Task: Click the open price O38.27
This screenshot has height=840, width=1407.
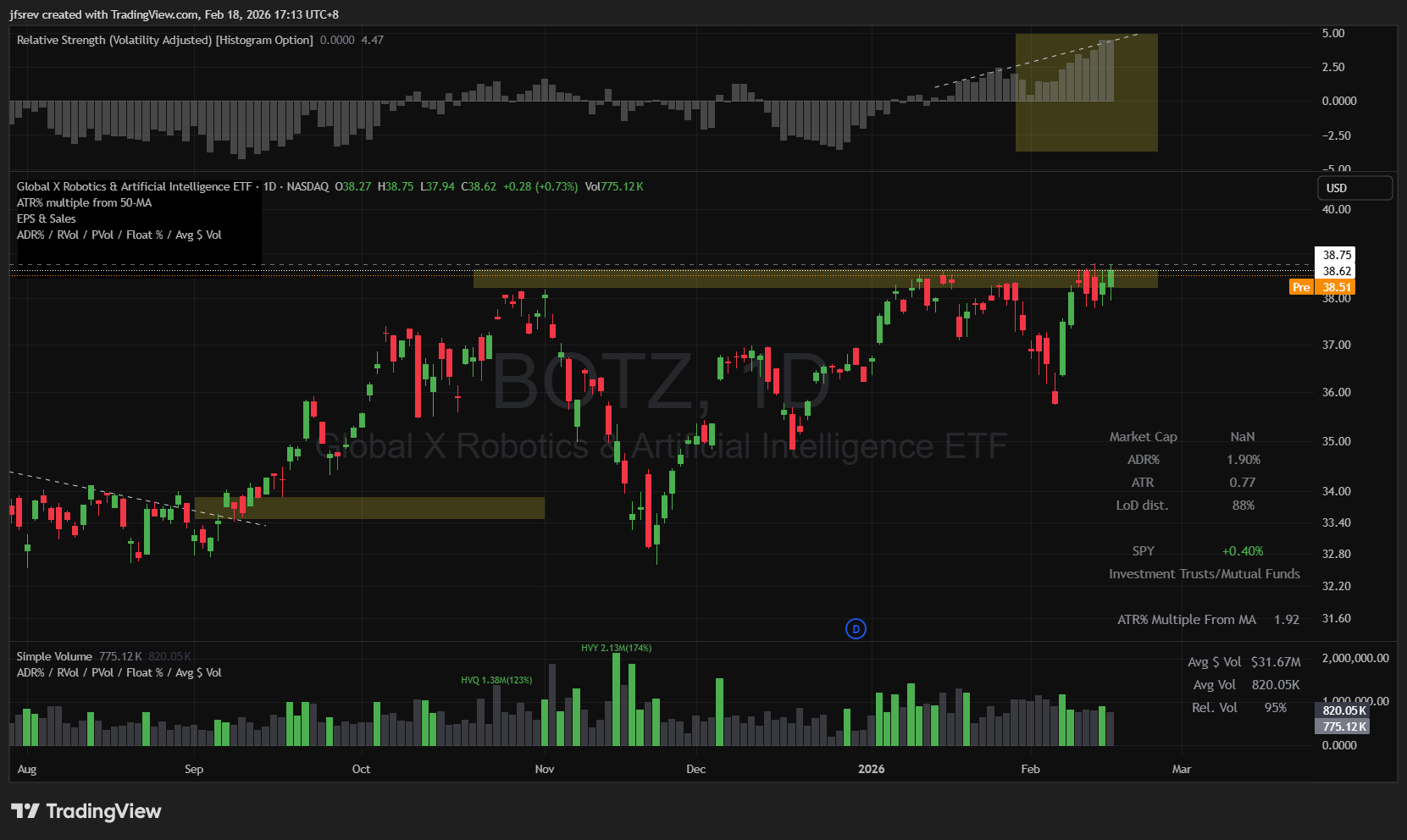Action: 353,186
